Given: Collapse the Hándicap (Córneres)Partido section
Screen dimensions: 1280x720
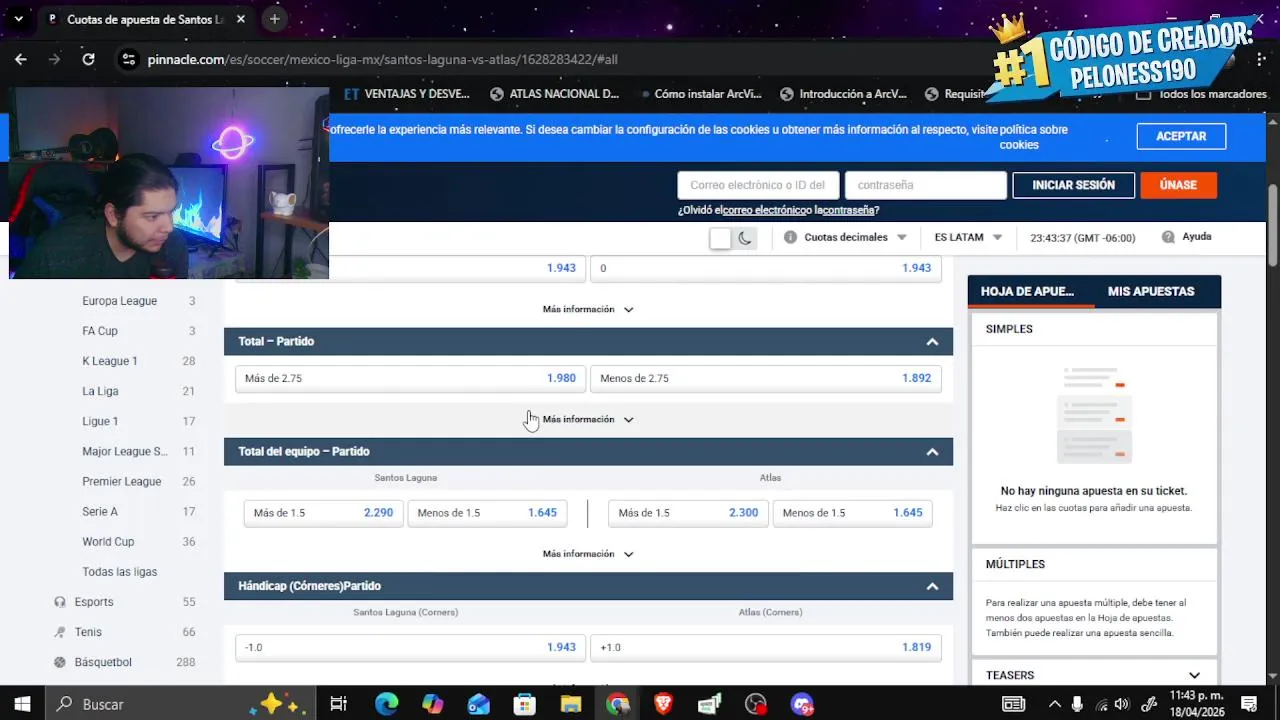Looking at the screenshot, I should tap(932, 586).
